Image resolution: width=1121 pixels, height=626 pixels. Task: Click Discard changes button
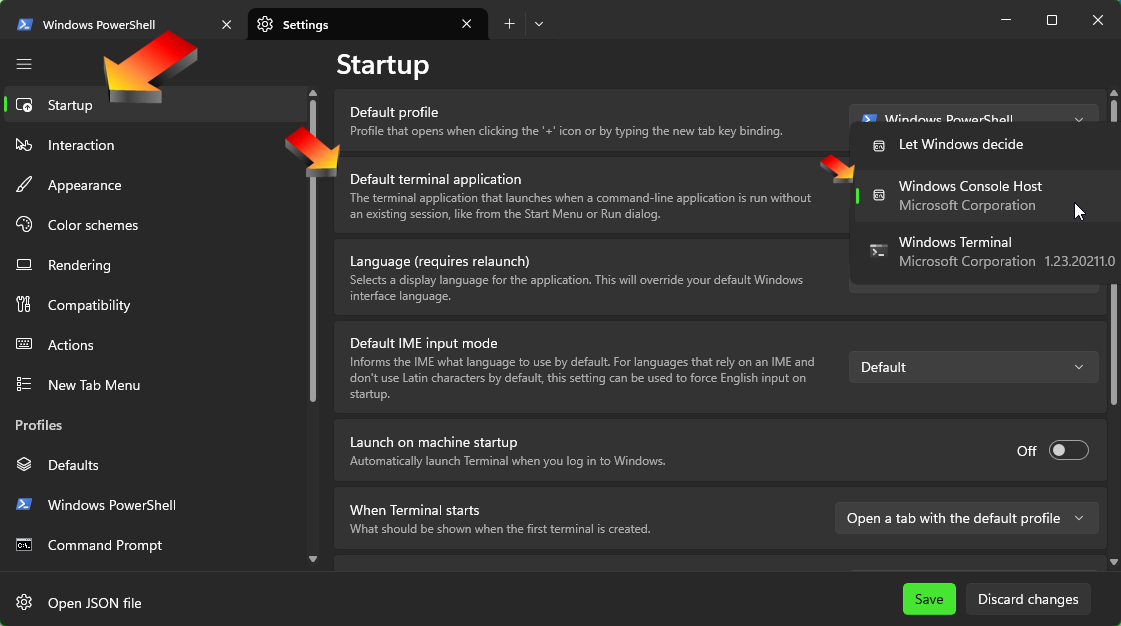click(1028, 599)
